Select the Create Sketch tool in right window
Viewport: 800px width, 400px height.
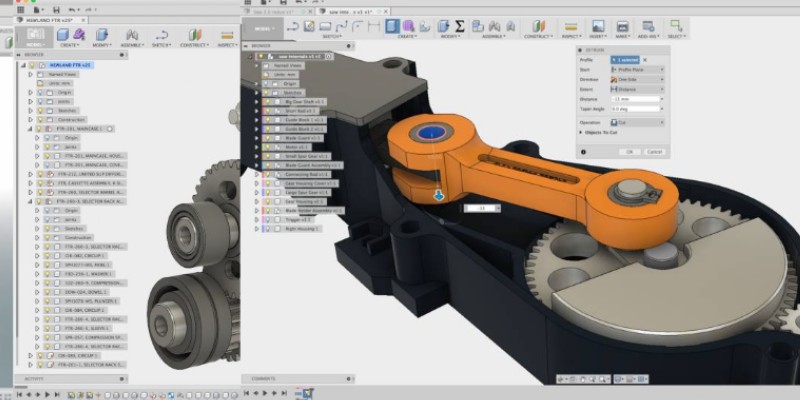click(x=309, y=26)
